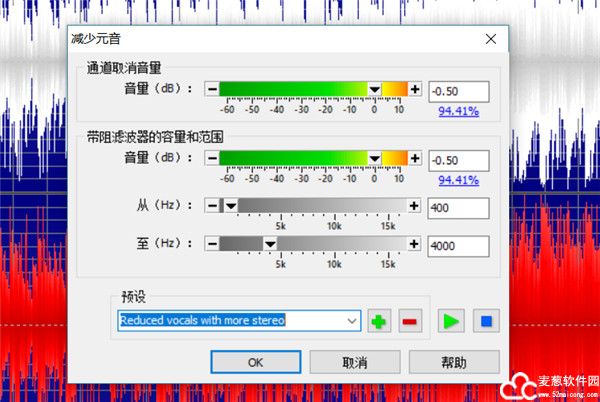Click 94.41% link under band-stop filter volume
The height and width of the screenshot is (402, 600).
[x=458, y=180]
